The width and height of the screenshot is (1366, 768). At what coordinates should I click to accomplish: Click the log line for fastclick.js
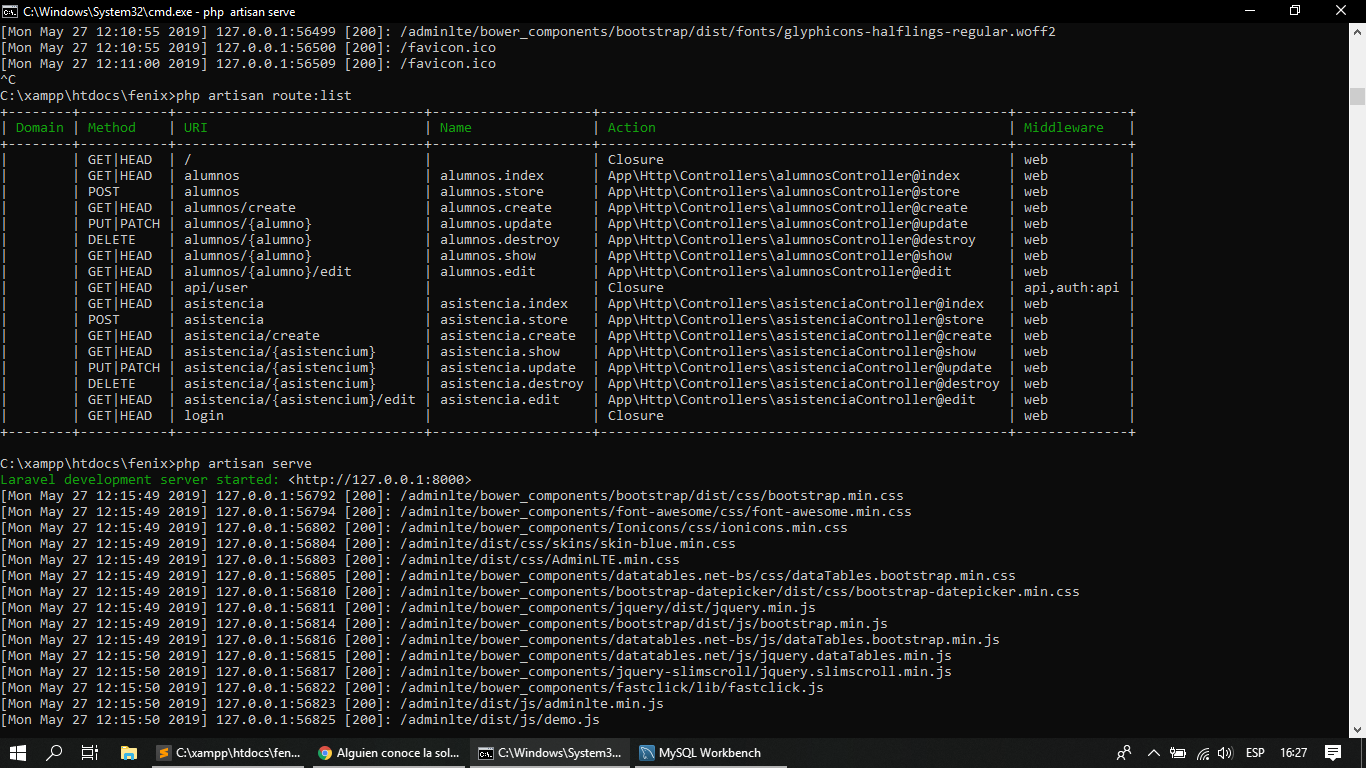tap(412, 687)
